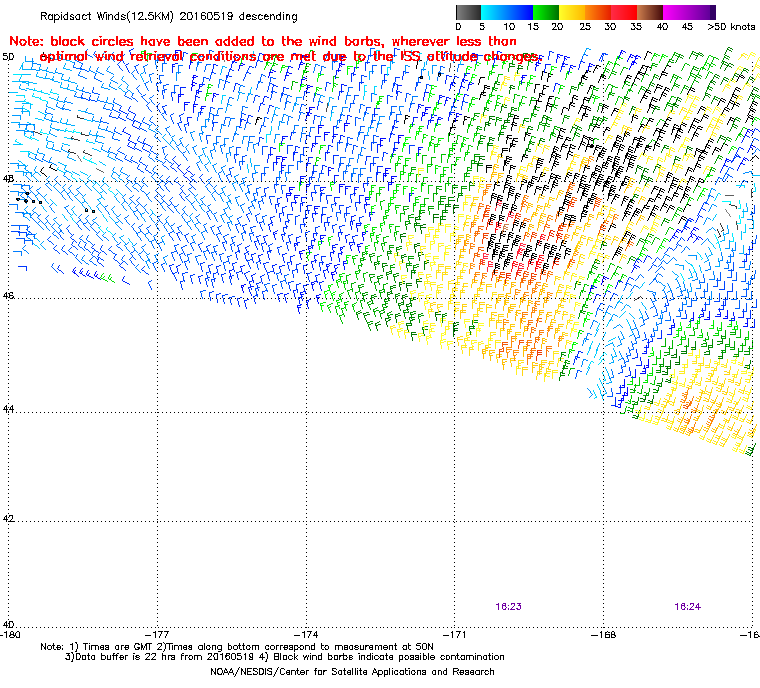Viewport: 760px width, 688px height.
Task: Click the longitude label '-177'
Action: (158, 635)
